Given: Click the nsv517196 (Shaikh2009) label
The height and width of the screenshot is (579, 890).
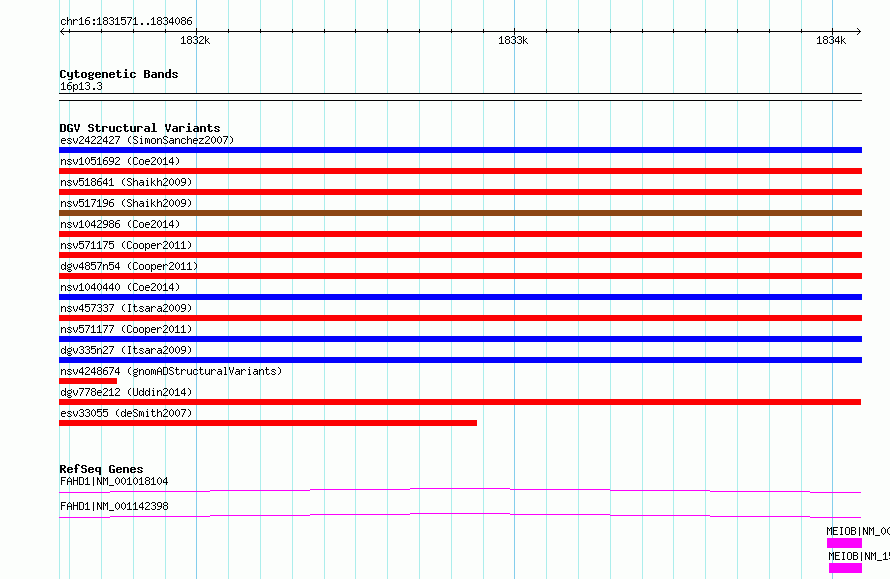Looking at the screenshot, I should [x=126, y=203].
